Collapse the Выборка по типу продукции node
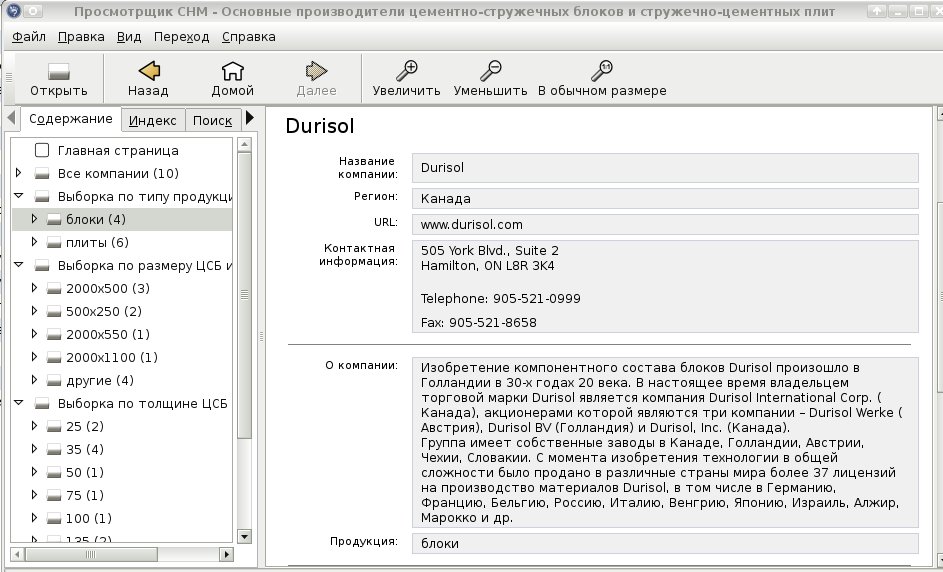The width and height of the screenshot is (943, 572). coord(19,196)
